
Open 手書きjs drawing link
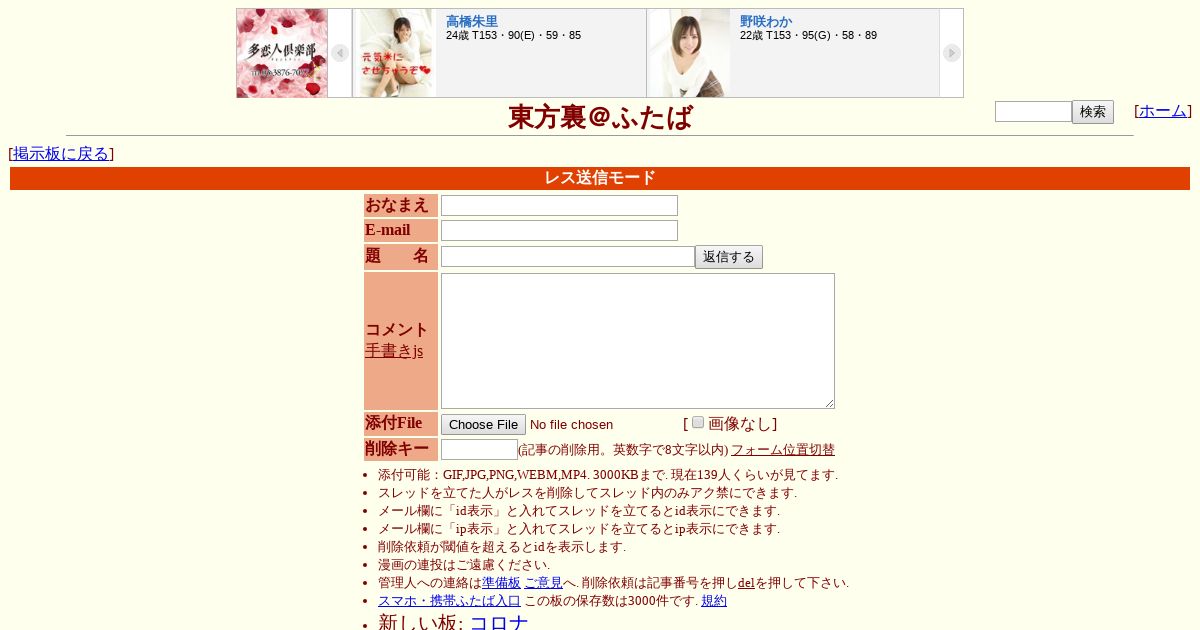[x=394, y=351]
